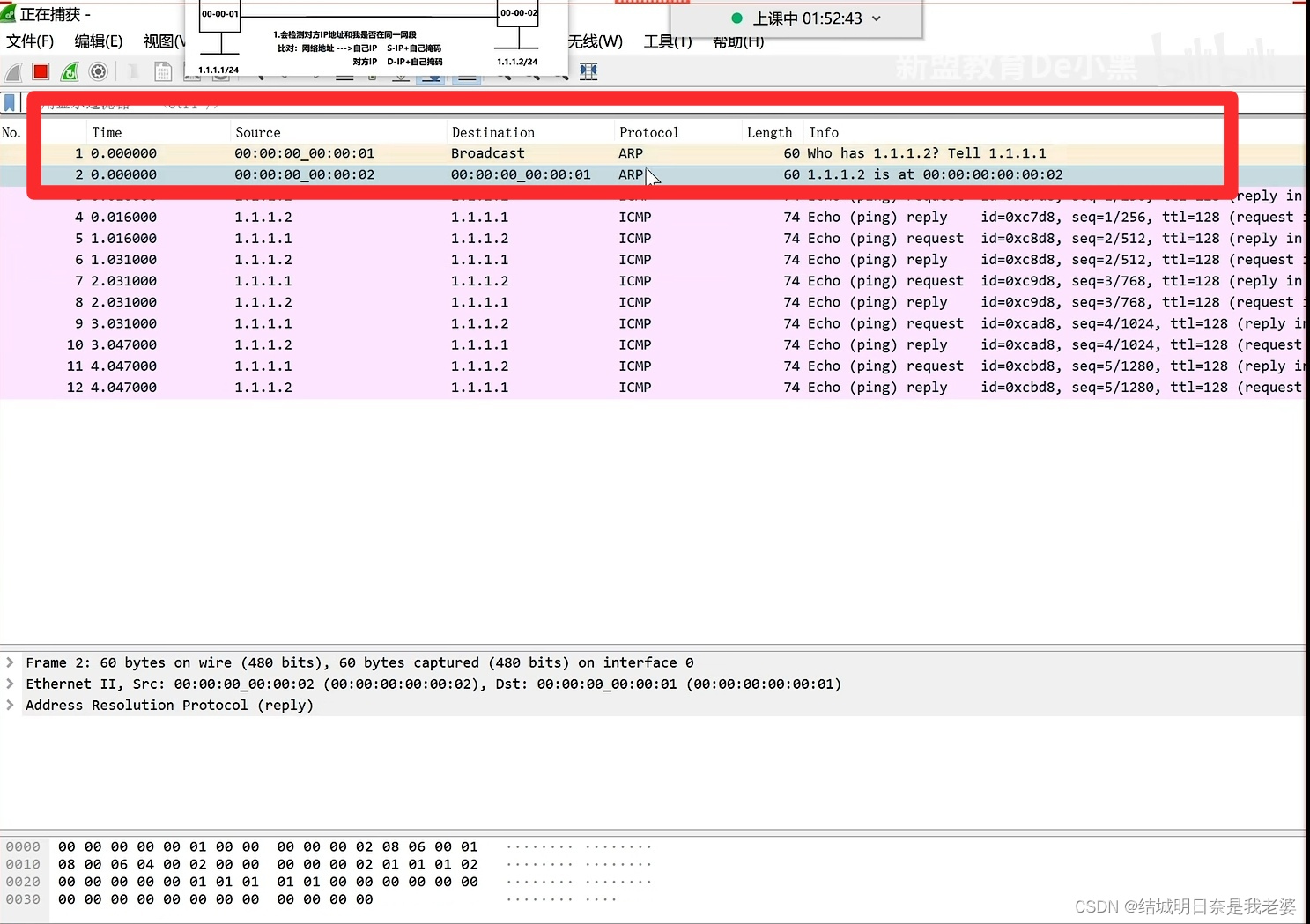Select packet 4 at time 0.016000
This screenshot has width=1310, height=924.
click(x=653, y=217)
